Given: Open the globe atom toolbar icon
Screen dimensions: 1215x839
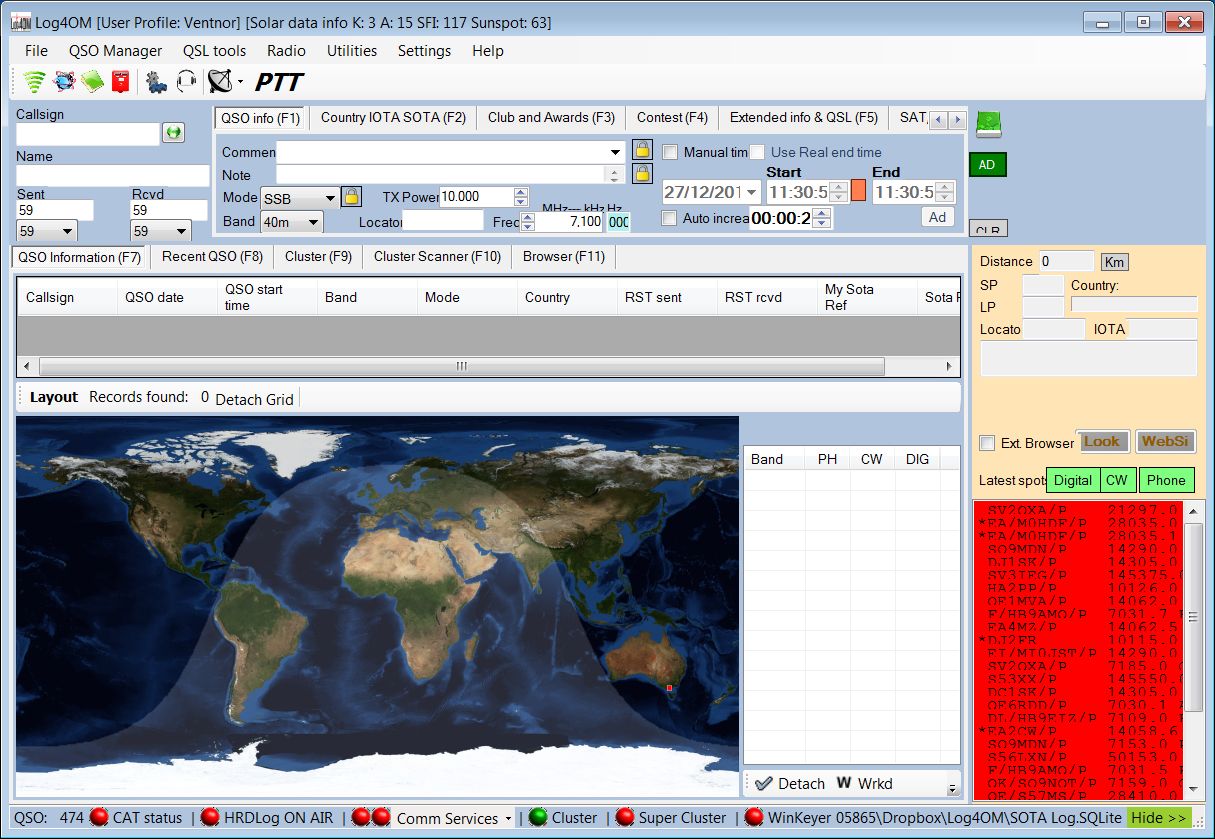Looking at the screenshot, I should coord(64,82).
